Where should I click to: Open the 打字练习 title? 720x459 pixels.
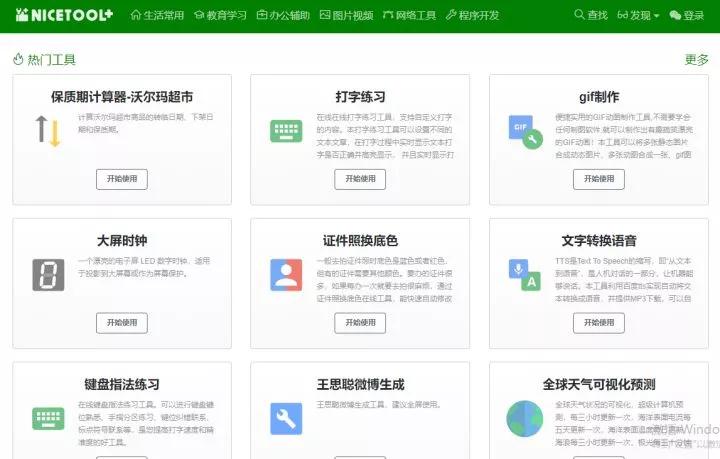(360, 97)
